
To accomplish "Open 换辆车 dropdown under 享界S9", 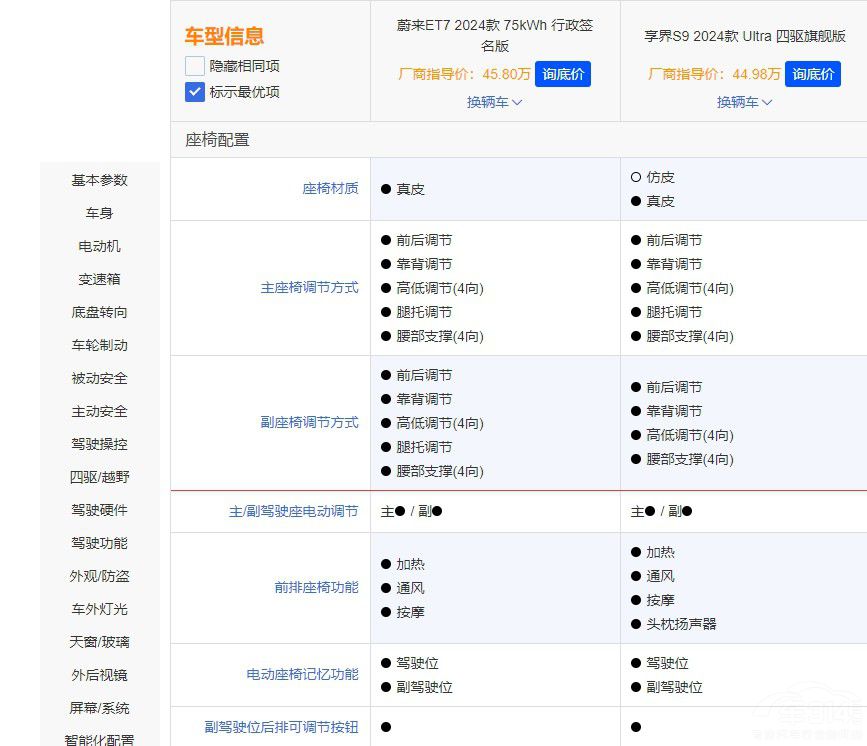I will pyautogui.click(x=743, y=102).
